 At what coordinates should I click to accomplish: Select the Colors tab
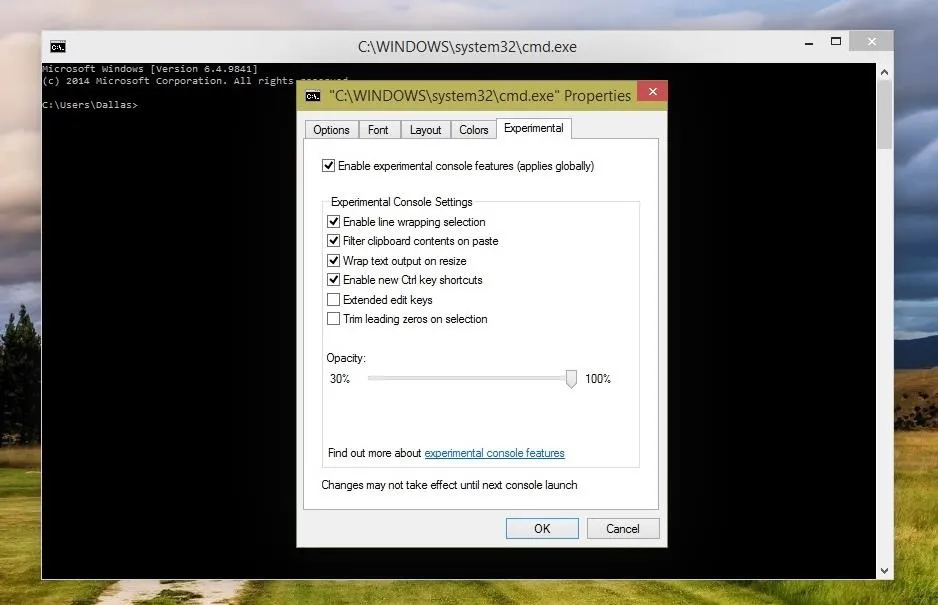[x=474, y=130]
